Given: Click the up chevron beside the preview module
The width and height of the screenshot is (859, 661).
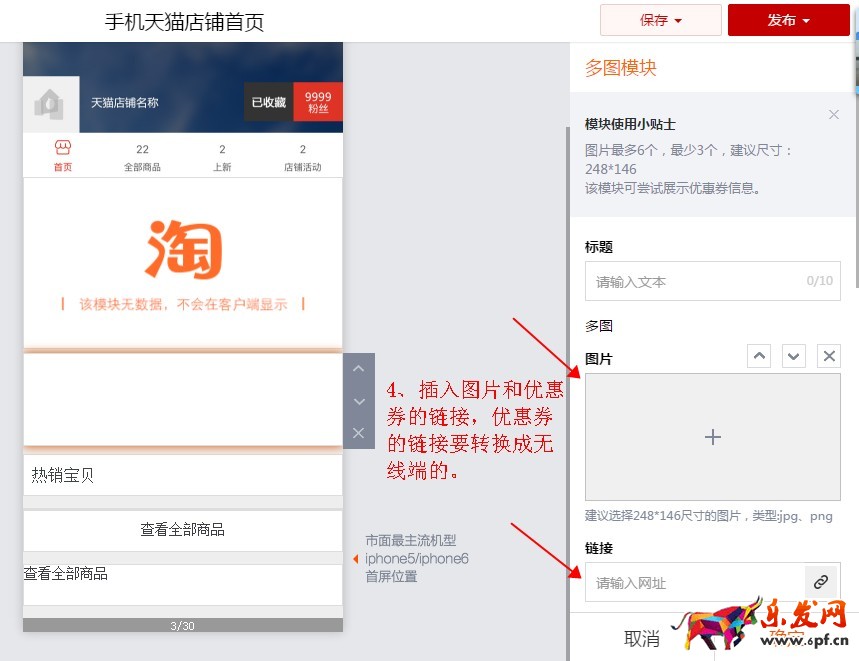Looking at the screenshot, I should pyautogui.click(x=358, y=368).
